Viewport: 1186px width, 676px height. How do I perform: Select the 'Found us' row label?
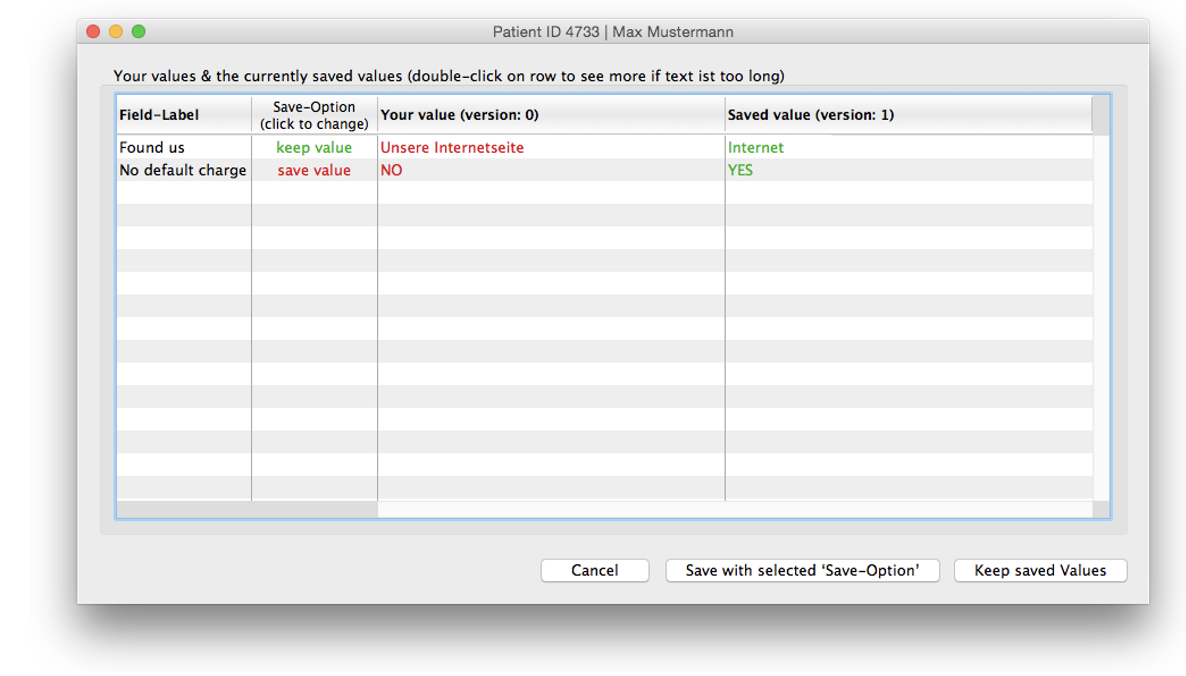click(152, 148)
